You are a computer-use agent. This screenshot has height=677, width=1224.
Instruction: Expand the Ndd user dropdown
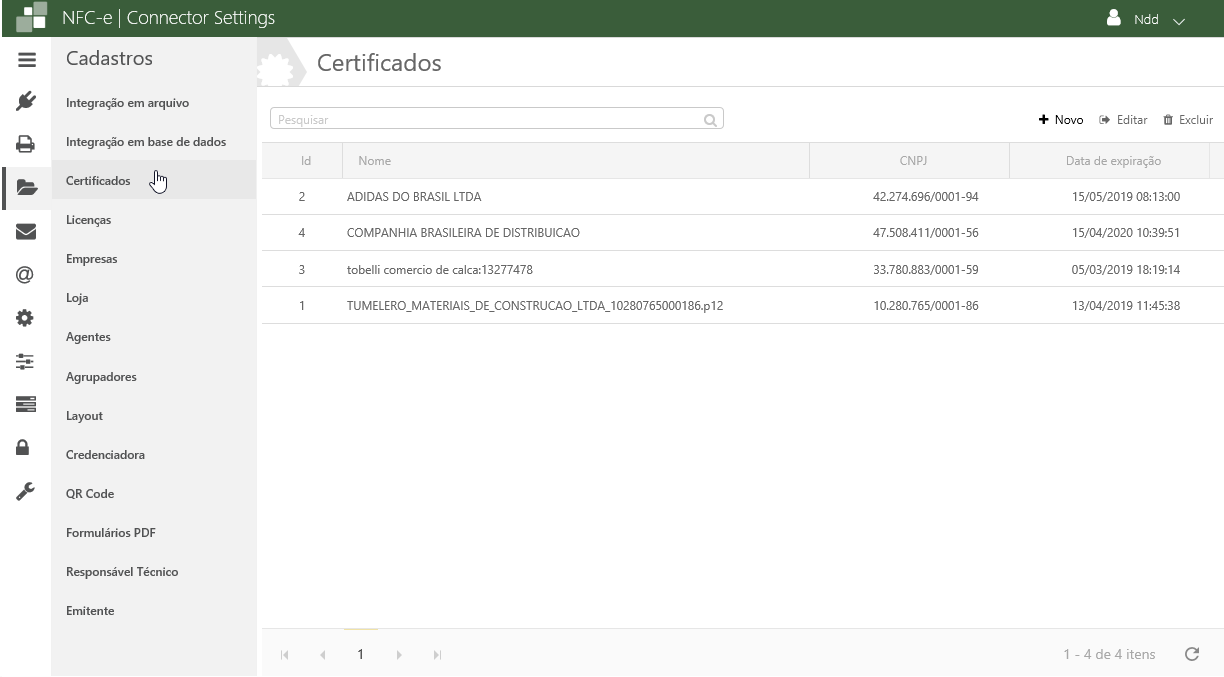(1145, 20)
